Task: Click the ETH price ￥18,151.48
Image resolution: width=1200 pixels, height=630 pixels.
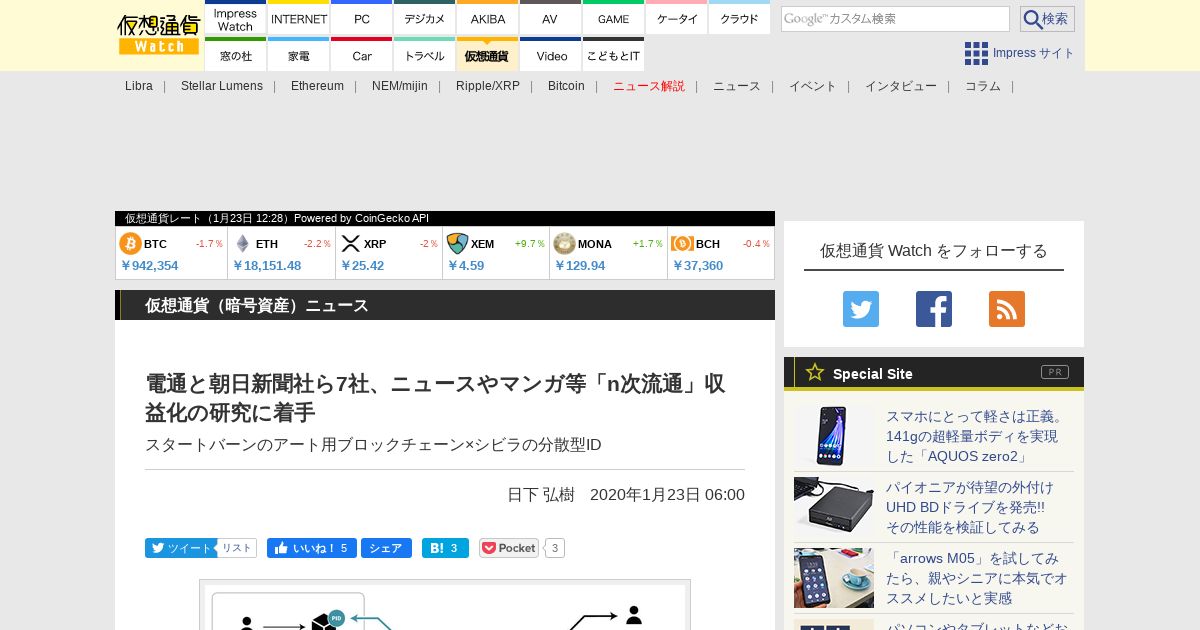Action: pos(267,265)
